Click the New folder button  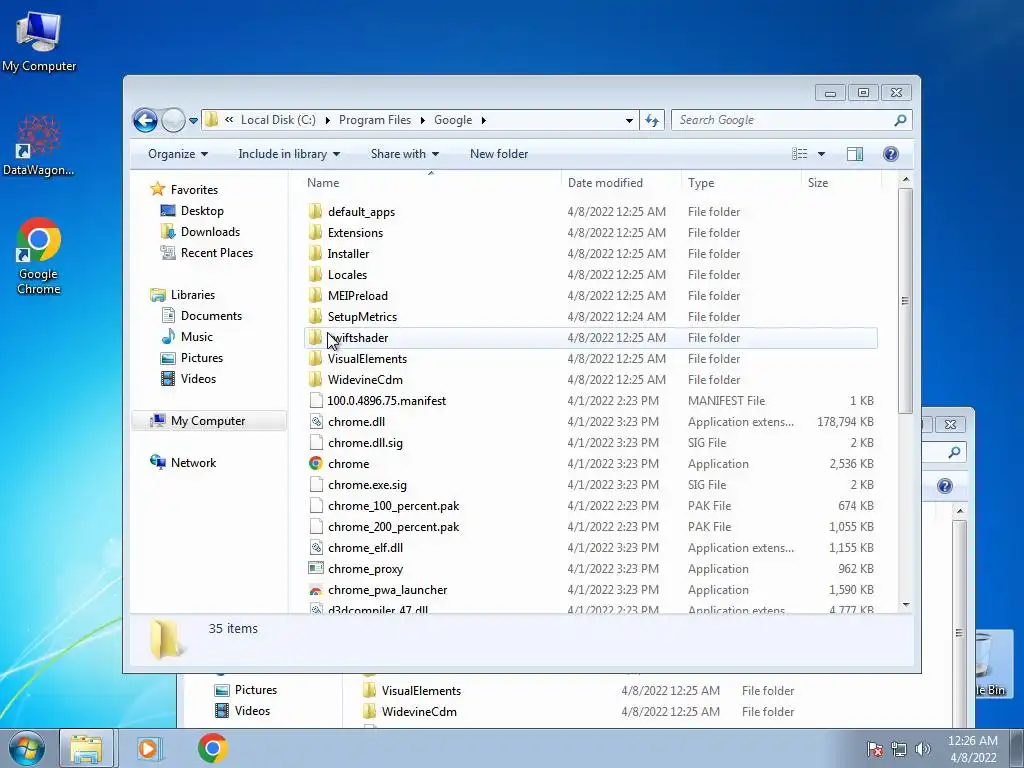tap(499, 154)
